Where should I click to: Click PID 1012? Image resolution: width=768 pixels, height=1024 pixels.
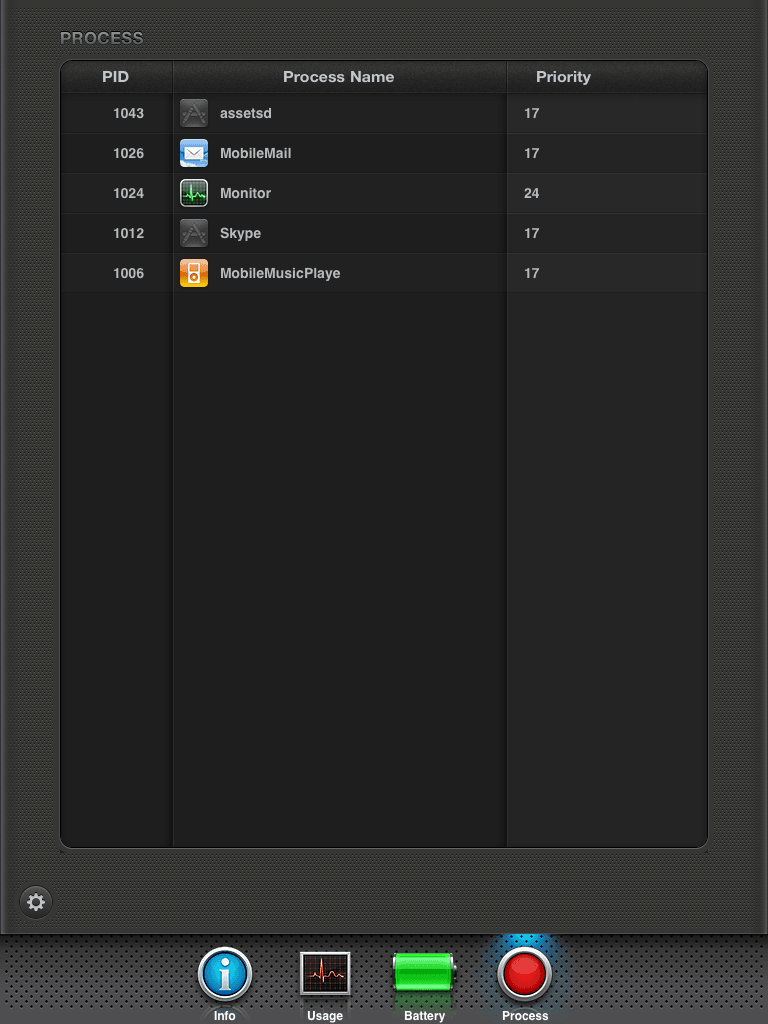pos(128,233)
